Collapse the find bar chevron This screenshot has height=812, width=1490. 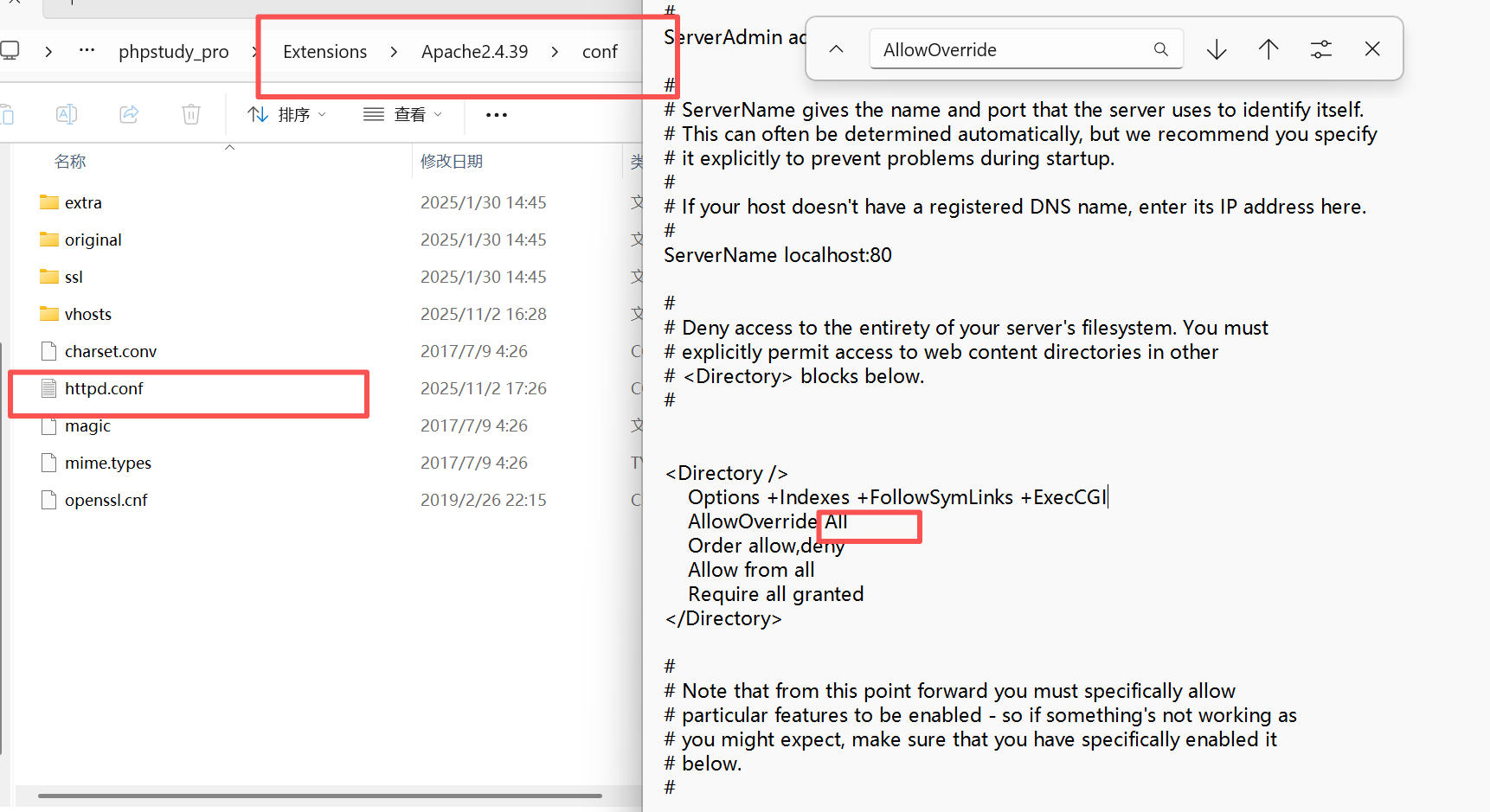[x=836, y=49]
